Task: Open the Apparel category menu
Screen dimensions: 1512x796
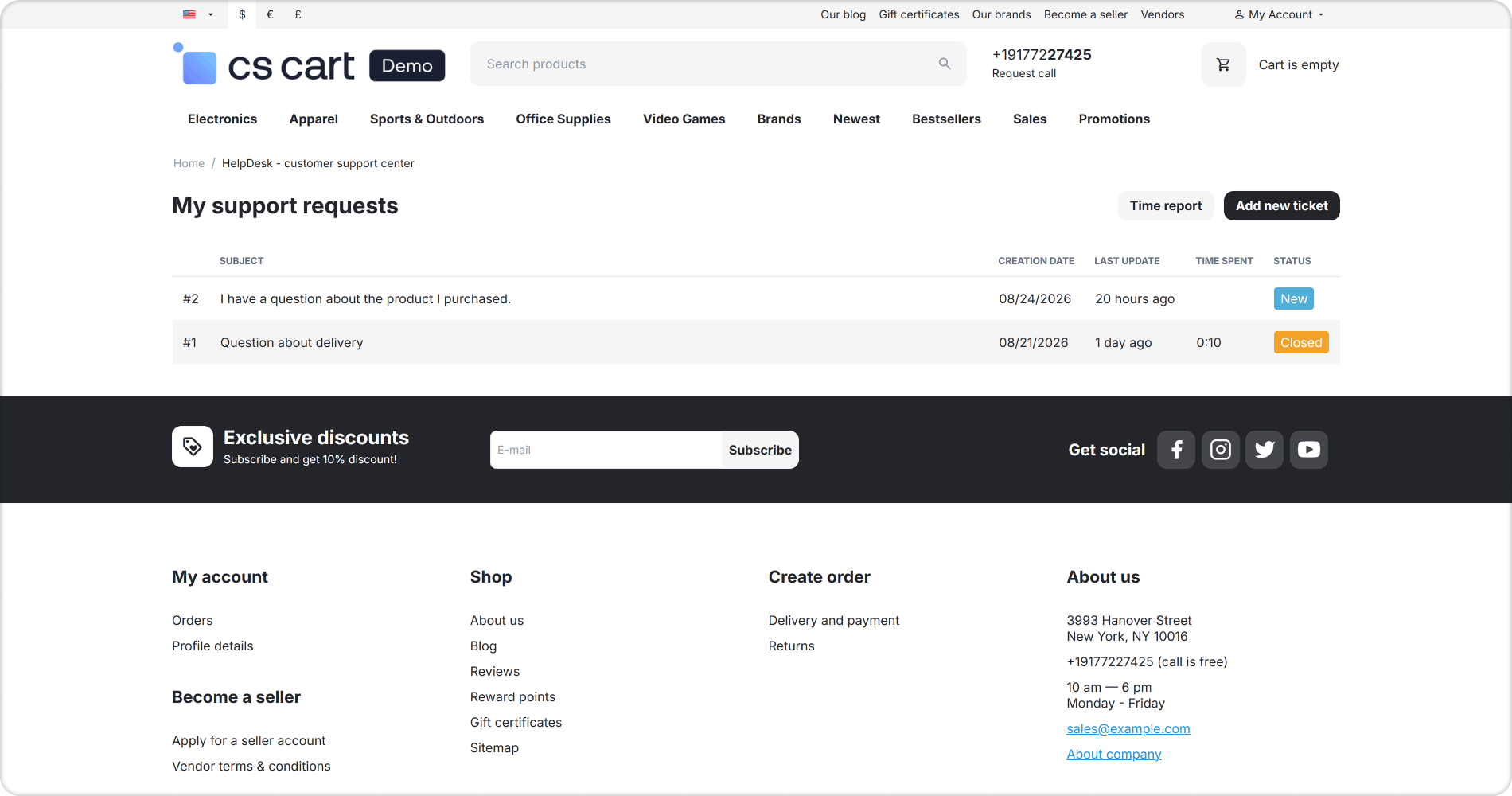Action: click(314, 119)
